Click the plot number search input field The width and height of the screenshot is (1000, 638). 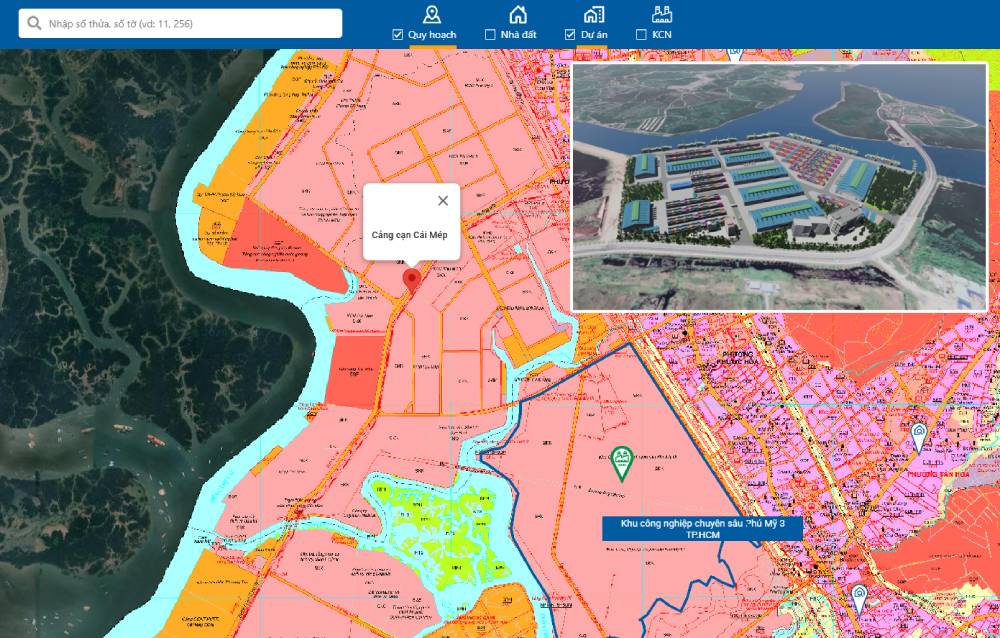tap(180, 22)
